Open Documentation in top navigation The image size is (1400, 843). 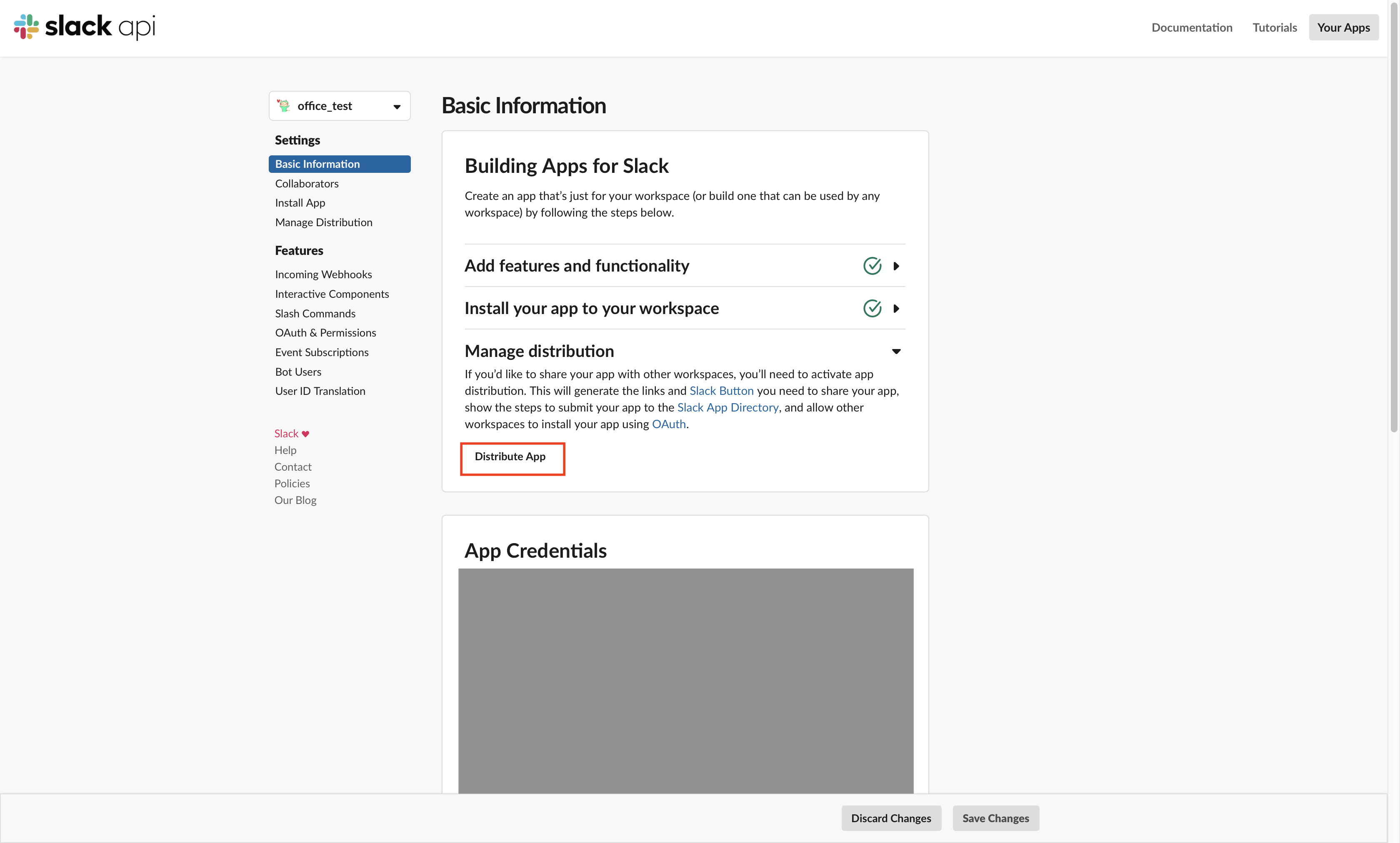tap(1192, 27)
